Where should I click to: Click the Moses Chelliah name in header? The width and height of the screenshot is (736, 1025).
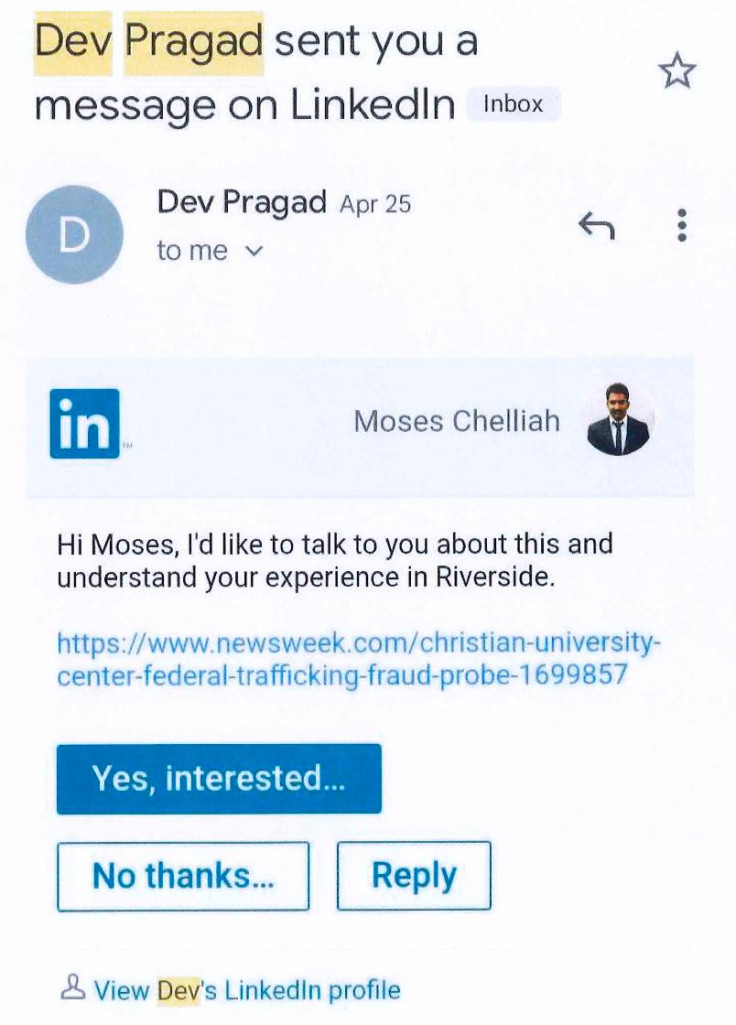456,421
